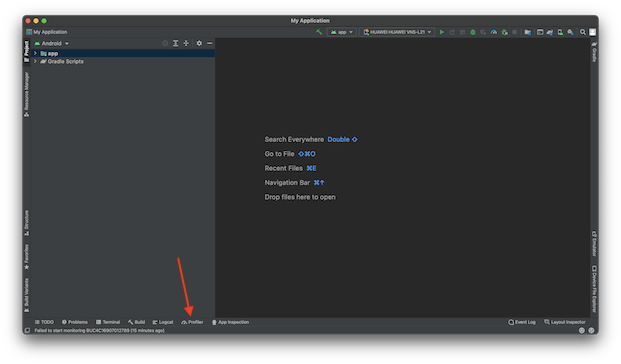The width and height of the screenshot is (621, 364).
Task: Open the App Inspection tool window
Action: [230, 322]
